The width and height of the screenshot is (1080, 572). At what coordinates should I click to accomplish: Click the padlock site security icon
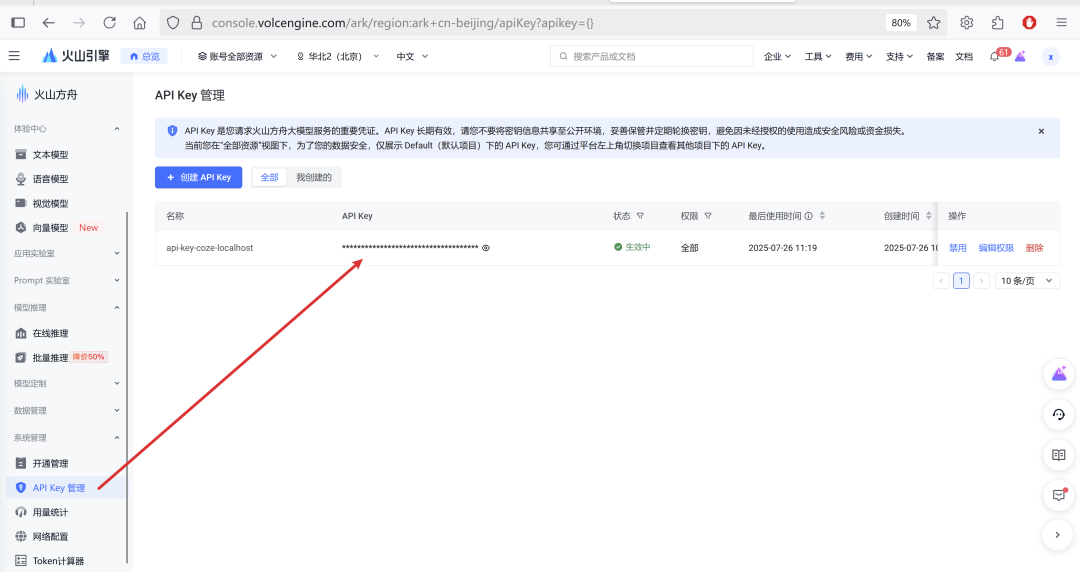[x=196, y=23]
